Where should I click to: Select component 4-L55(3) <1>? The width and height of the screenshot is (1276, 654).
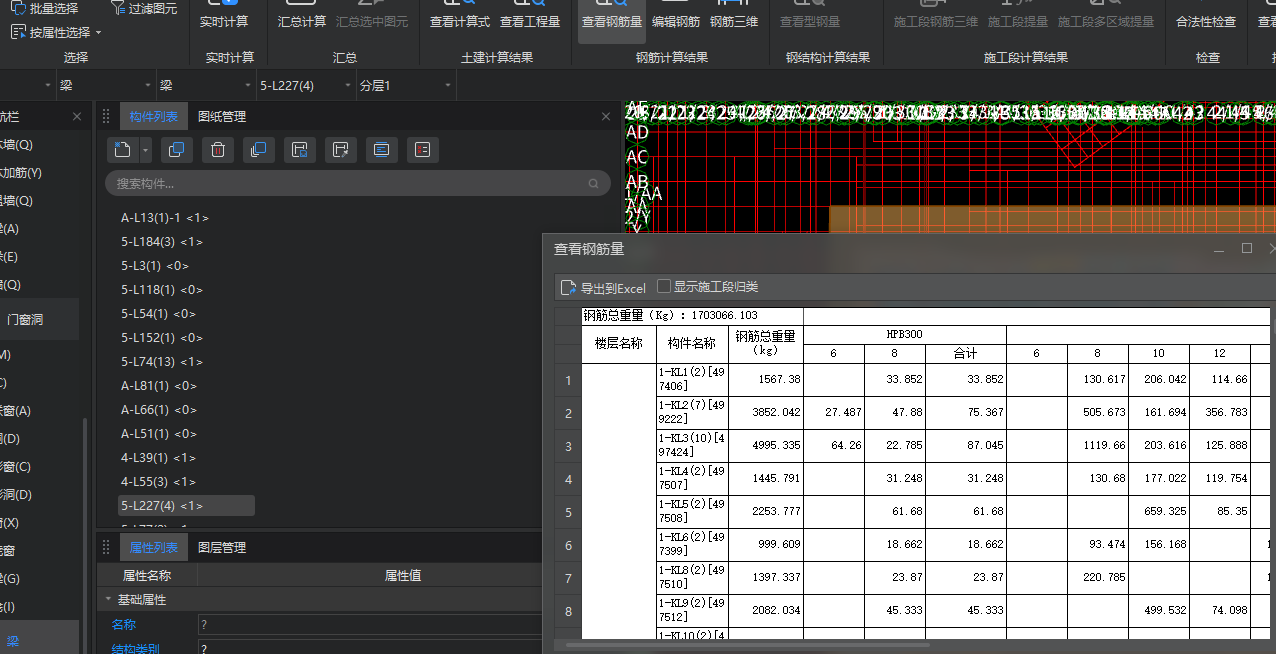pos(159,482)
